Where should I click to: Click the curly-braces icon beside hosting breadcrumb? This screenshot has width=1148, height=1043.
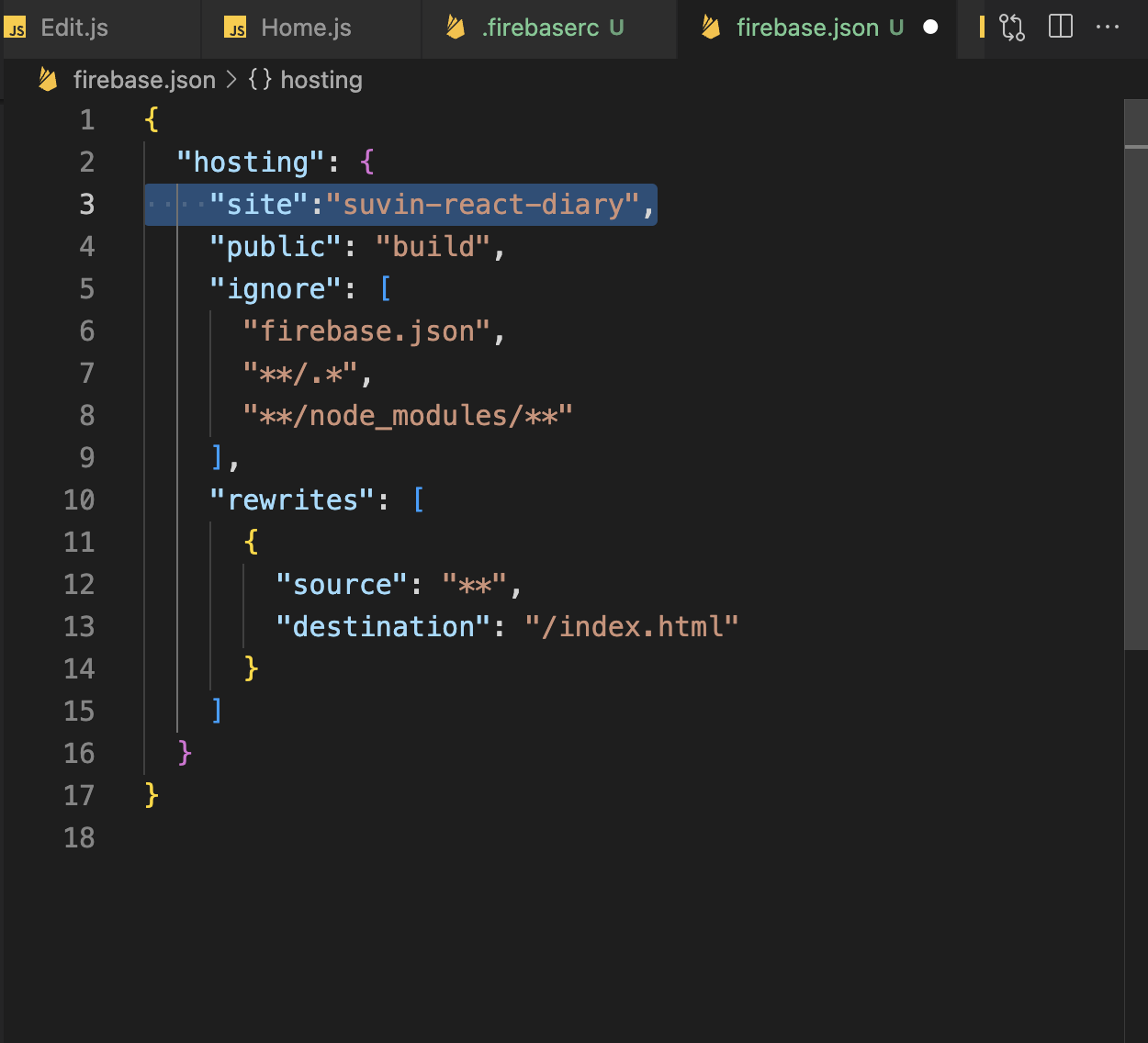pos(258,80)
